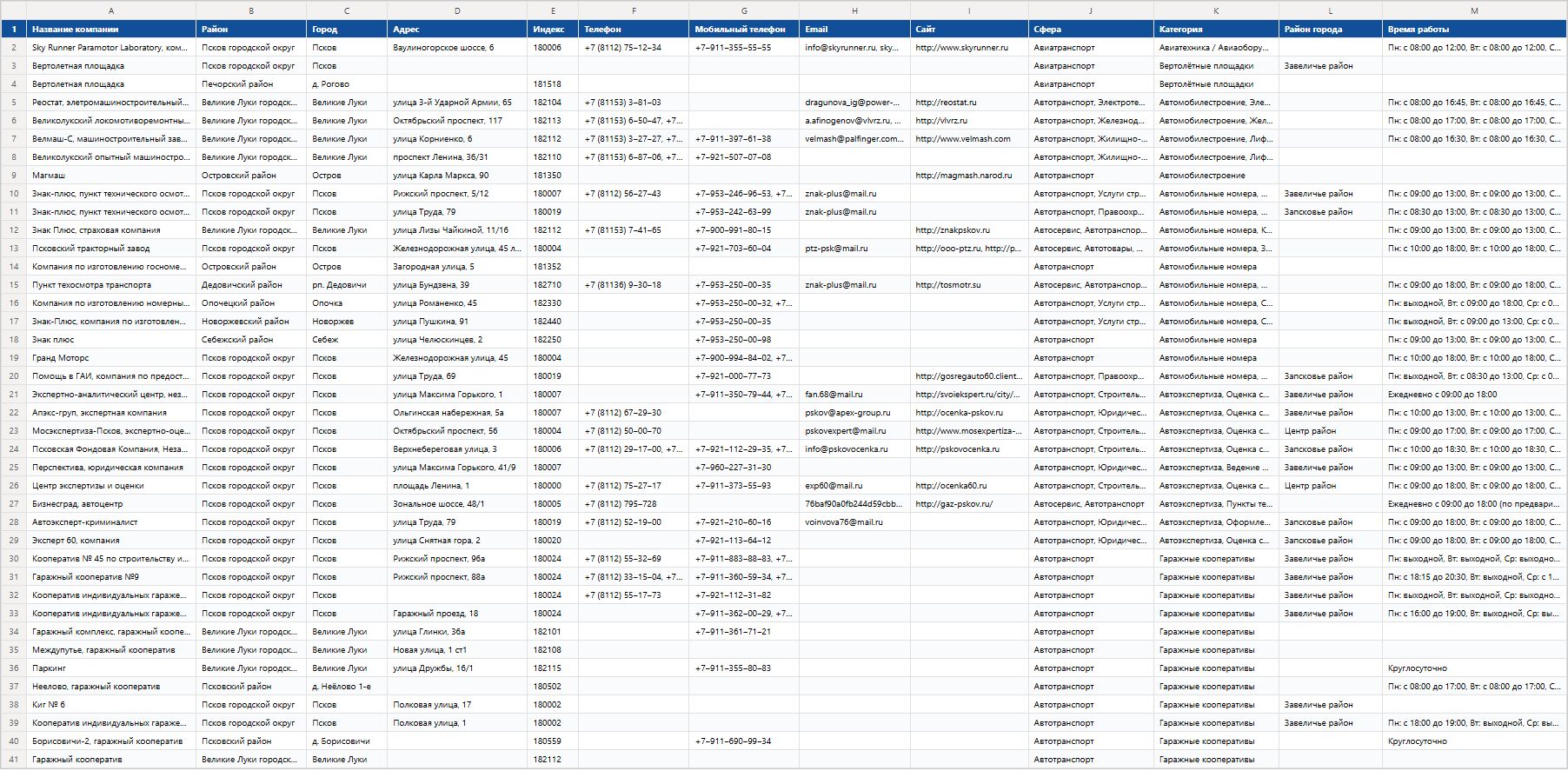
Task: Click the email exp60@mail.ru
Action: [x=834, y=486]
